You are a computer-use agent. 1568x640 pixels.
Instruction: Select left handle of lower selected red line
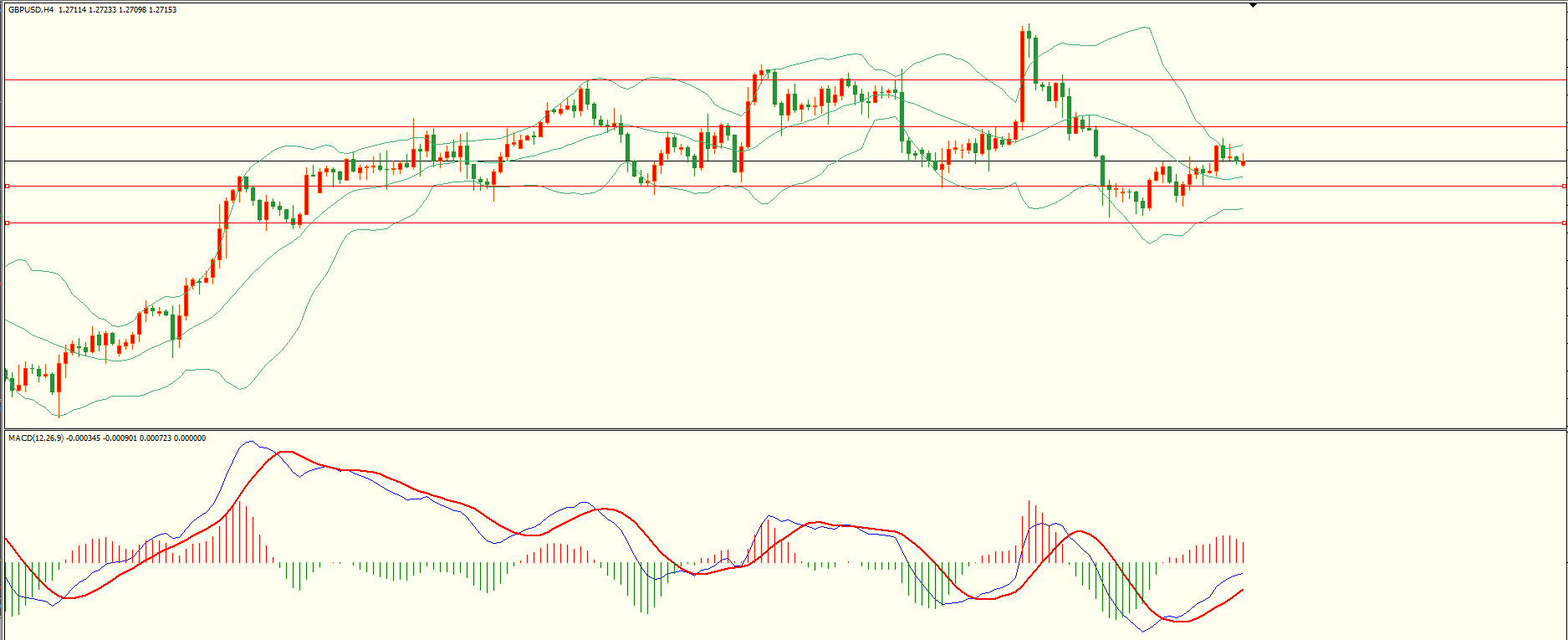[7, 223]
